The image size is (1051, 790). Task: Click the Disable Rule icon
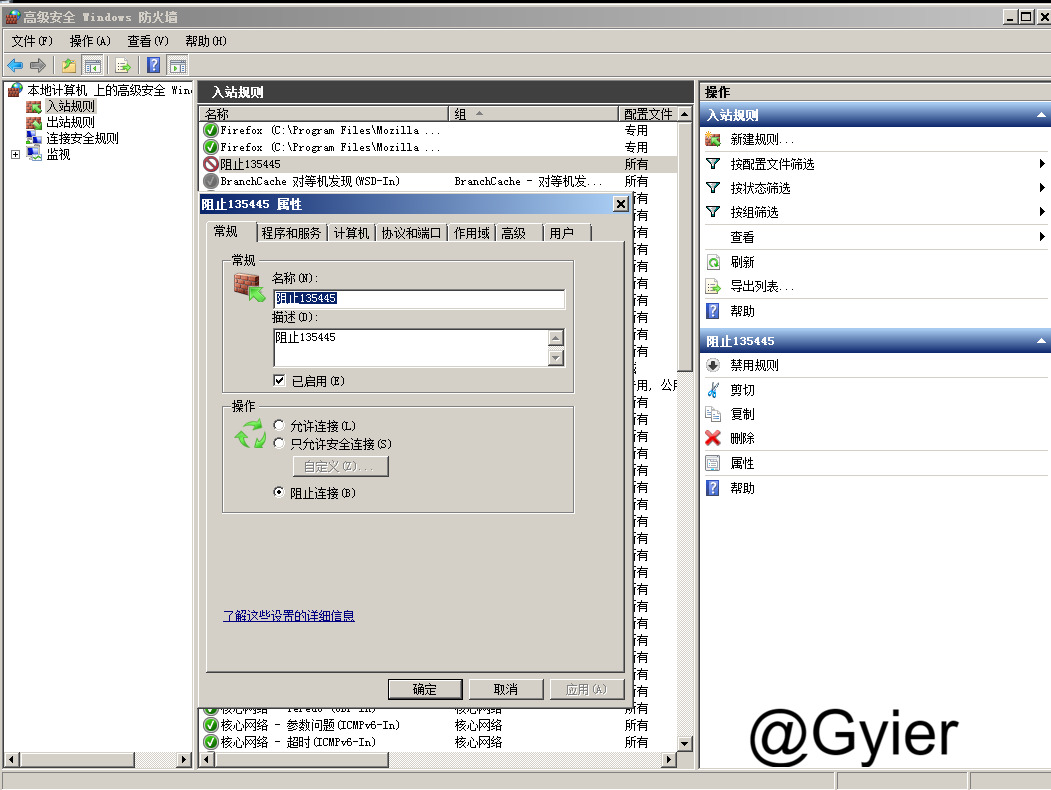[x=713, y=365]
